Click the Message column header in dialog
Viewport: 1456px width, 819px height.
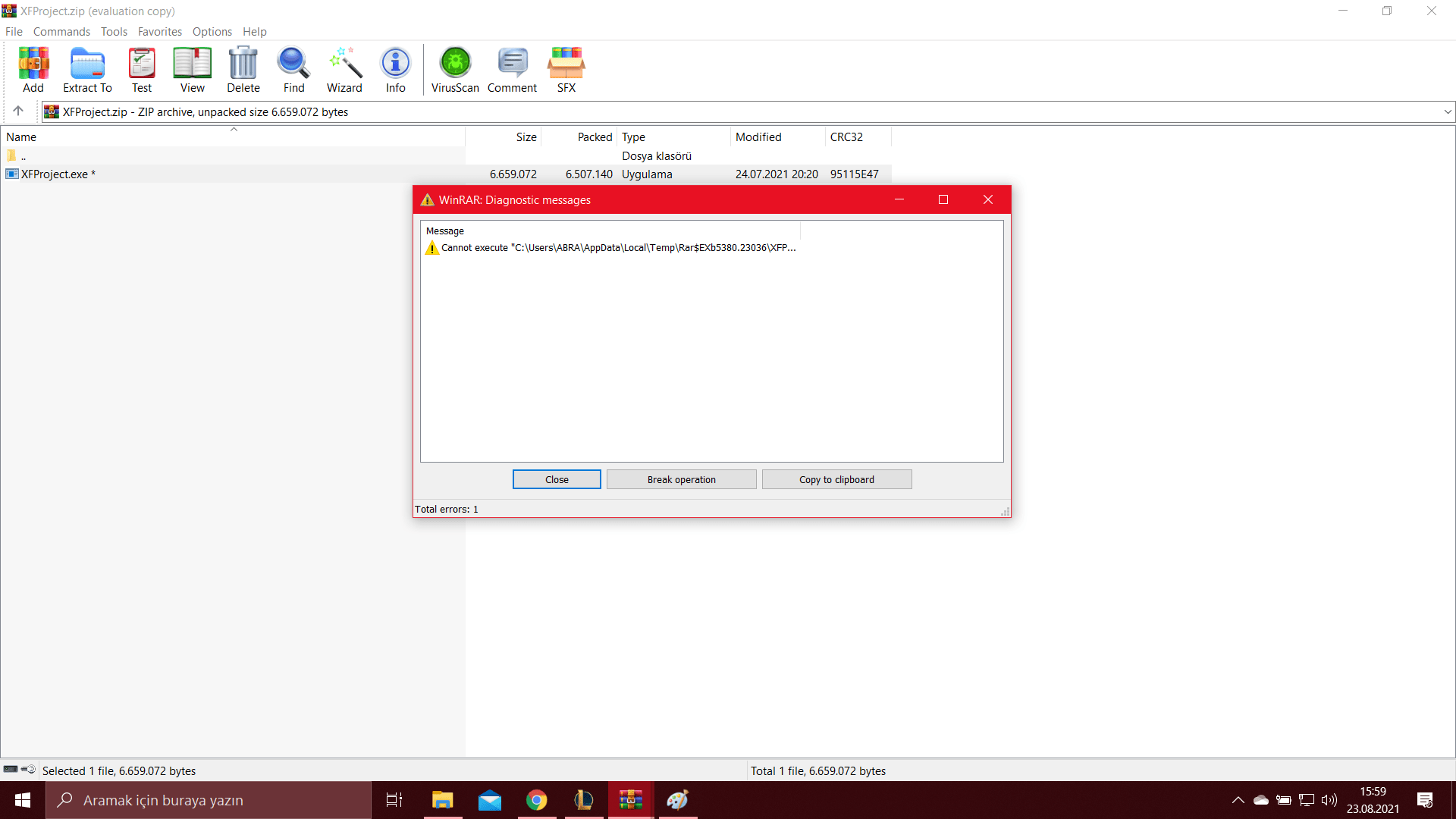[x=610, y=231]
